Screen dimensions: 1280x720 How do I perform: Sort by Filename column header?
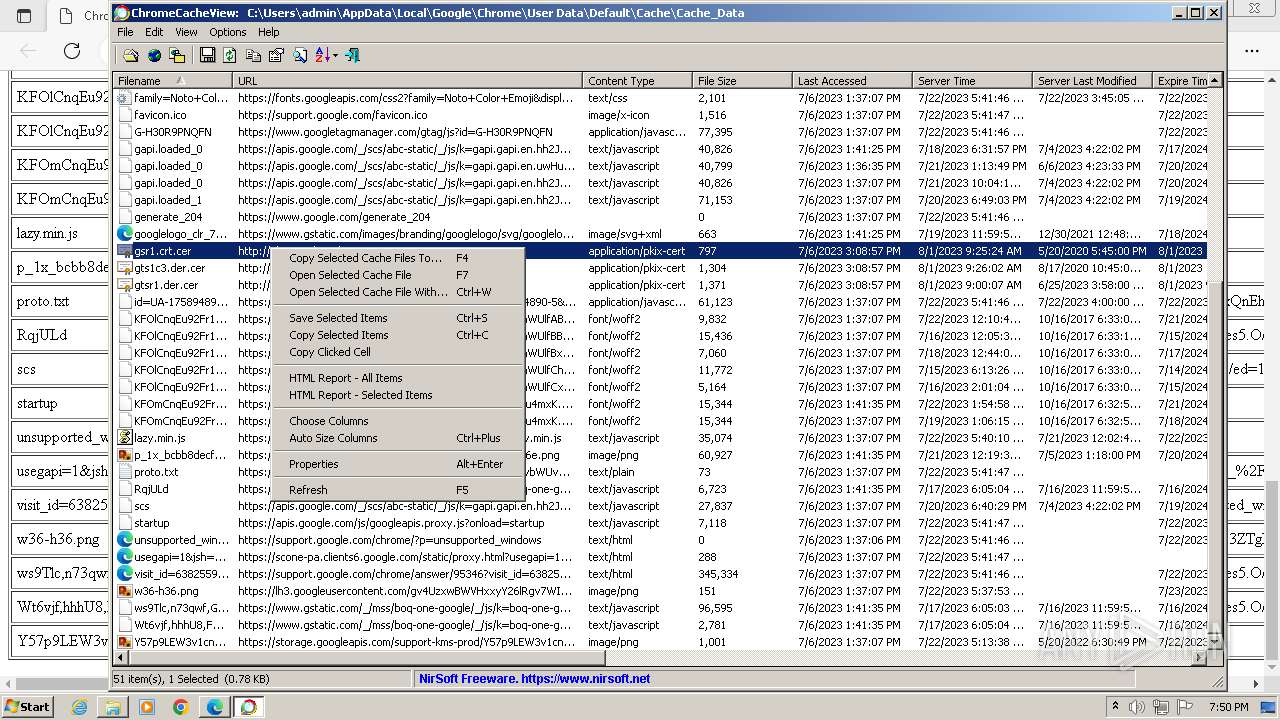pyautogui.click(x=173, y=81)
